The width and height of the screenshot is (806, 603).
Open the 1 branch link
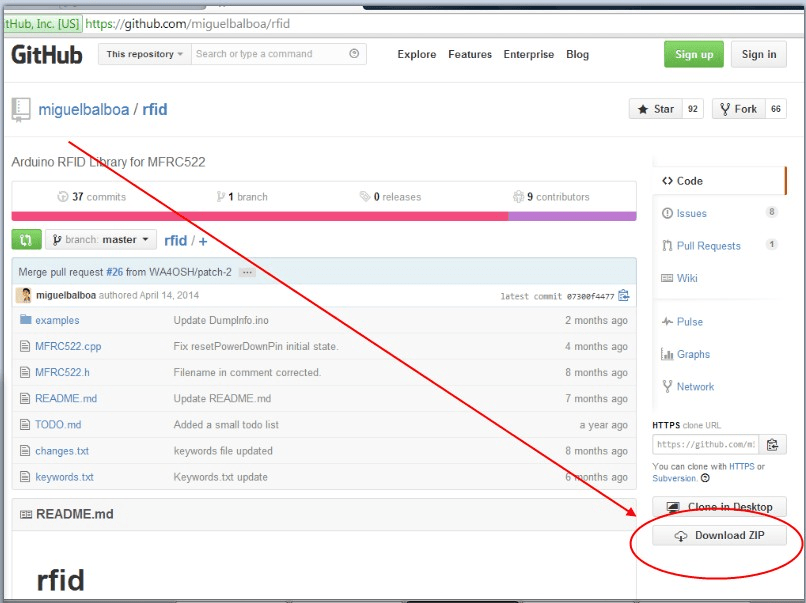(242, 196)
